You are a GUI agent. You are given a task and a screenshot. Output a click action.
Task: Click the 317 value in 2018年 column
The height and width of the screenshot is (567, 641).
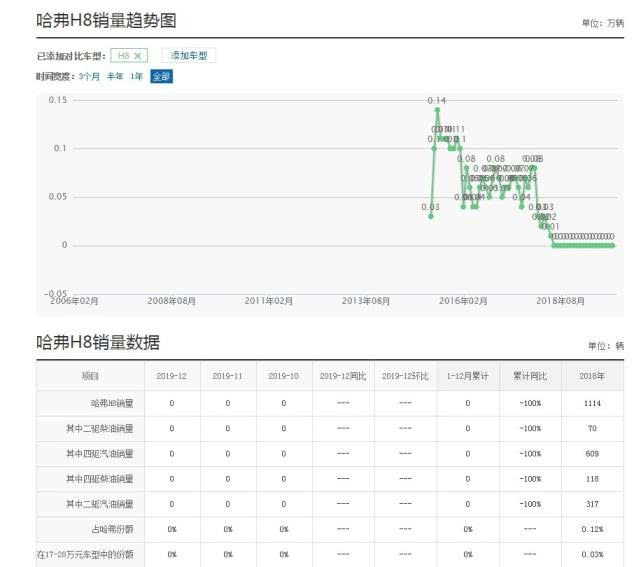[x=592, y=504]
